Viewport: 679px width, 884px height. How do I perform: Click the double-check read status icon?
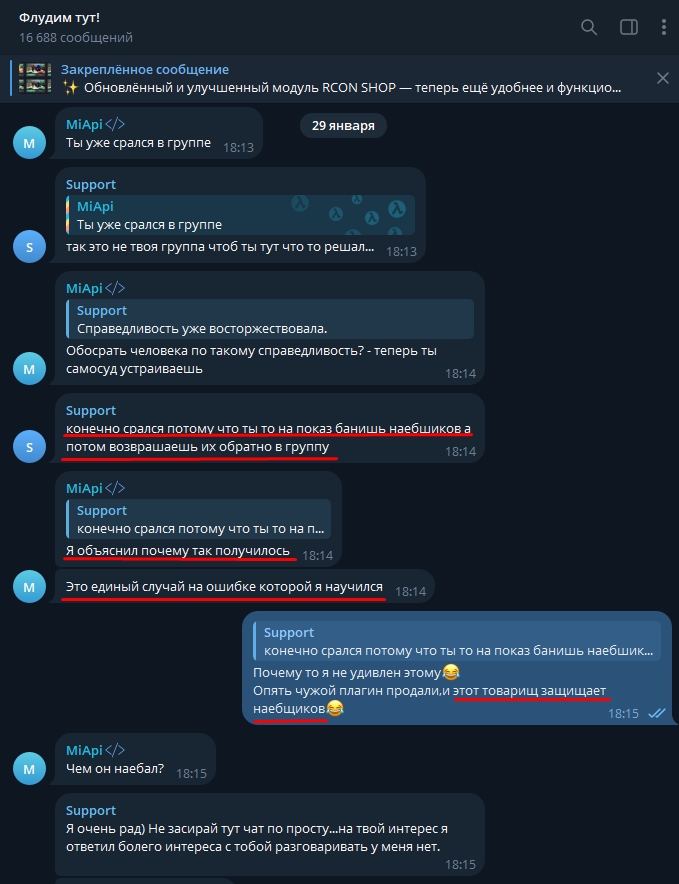pos(656,713)
